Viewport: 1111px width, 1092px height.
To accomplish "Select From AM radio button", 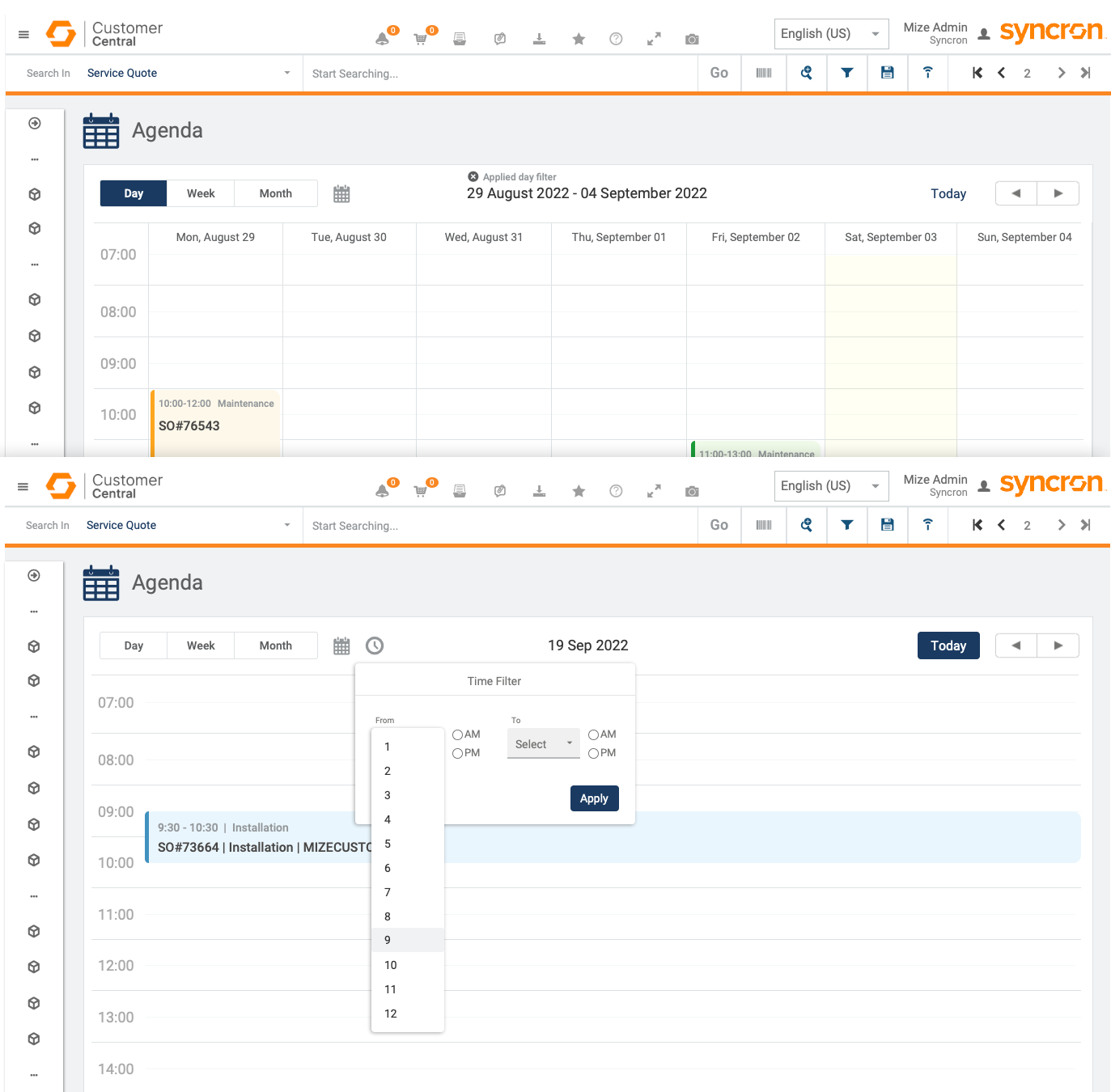I will 457,734.
